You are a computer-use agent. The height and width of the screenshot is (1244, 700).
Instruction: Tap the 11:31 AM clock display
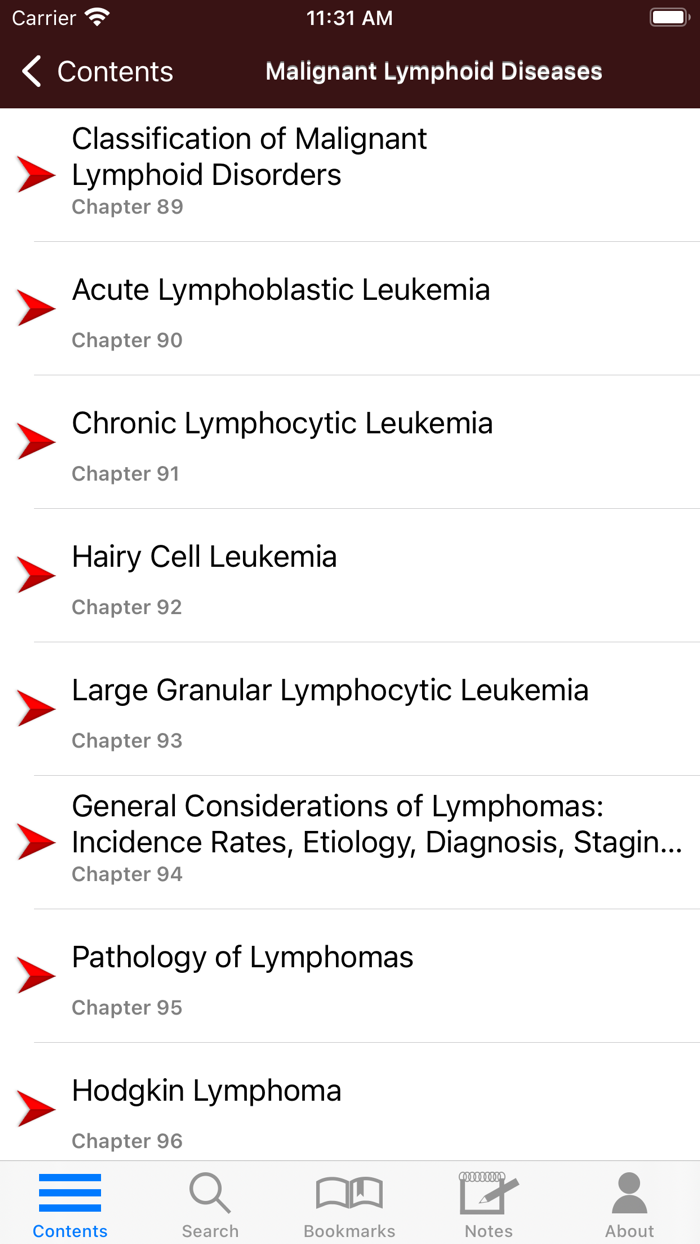(x=350, y=16)
